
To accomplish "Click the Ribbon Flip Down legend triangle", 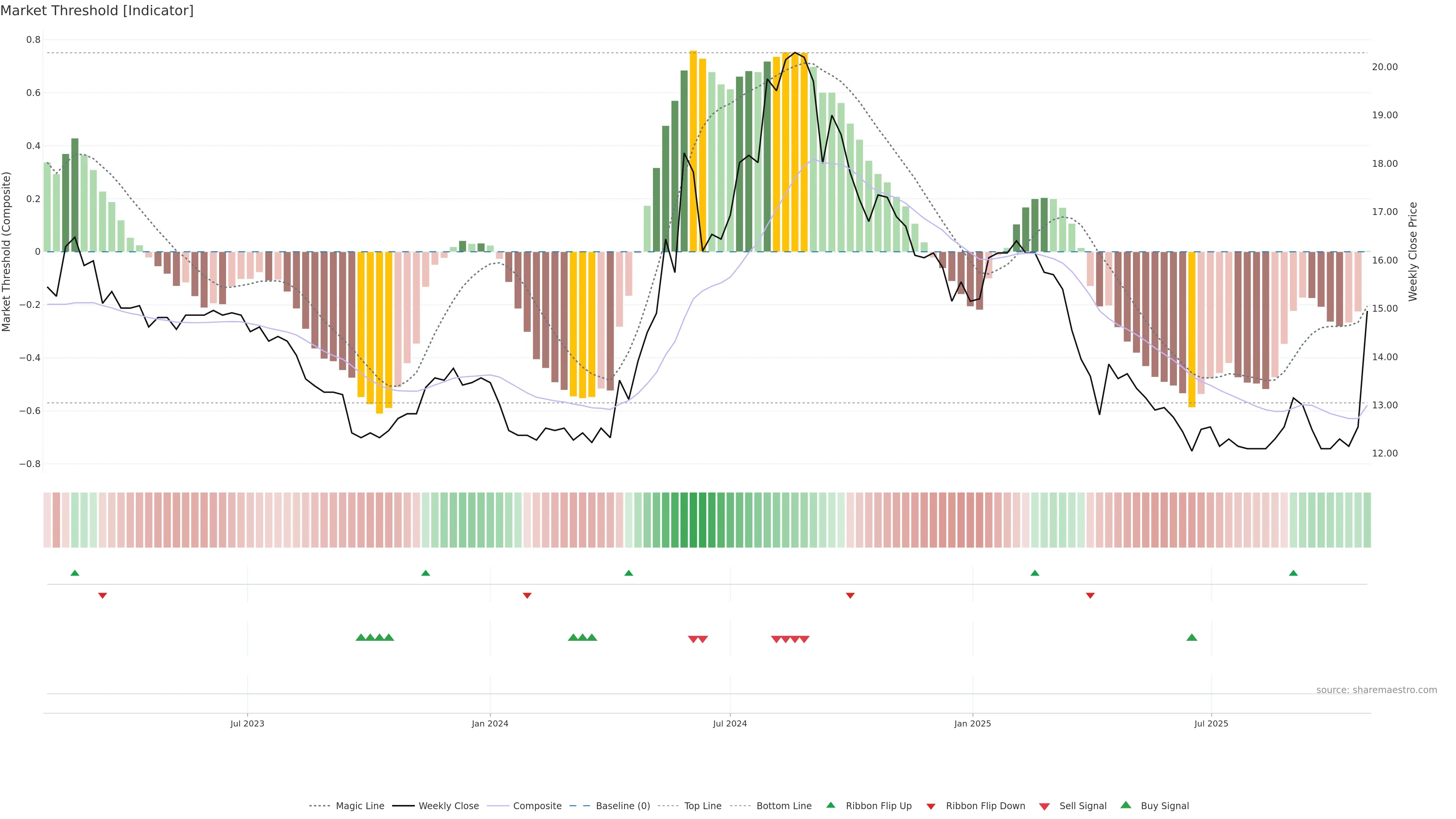I will coord(931,806).
